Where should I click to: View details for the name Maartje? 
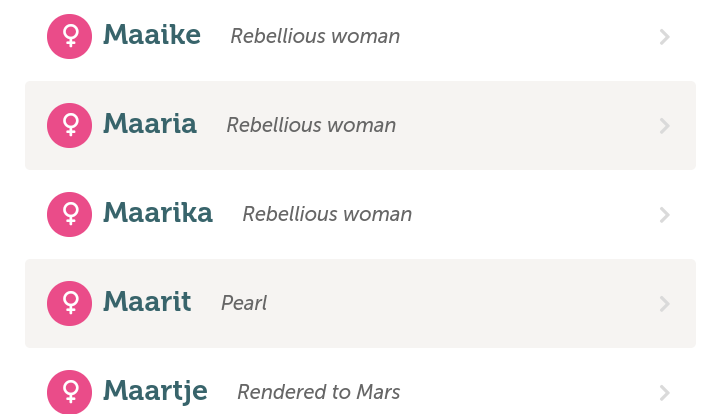155,392
